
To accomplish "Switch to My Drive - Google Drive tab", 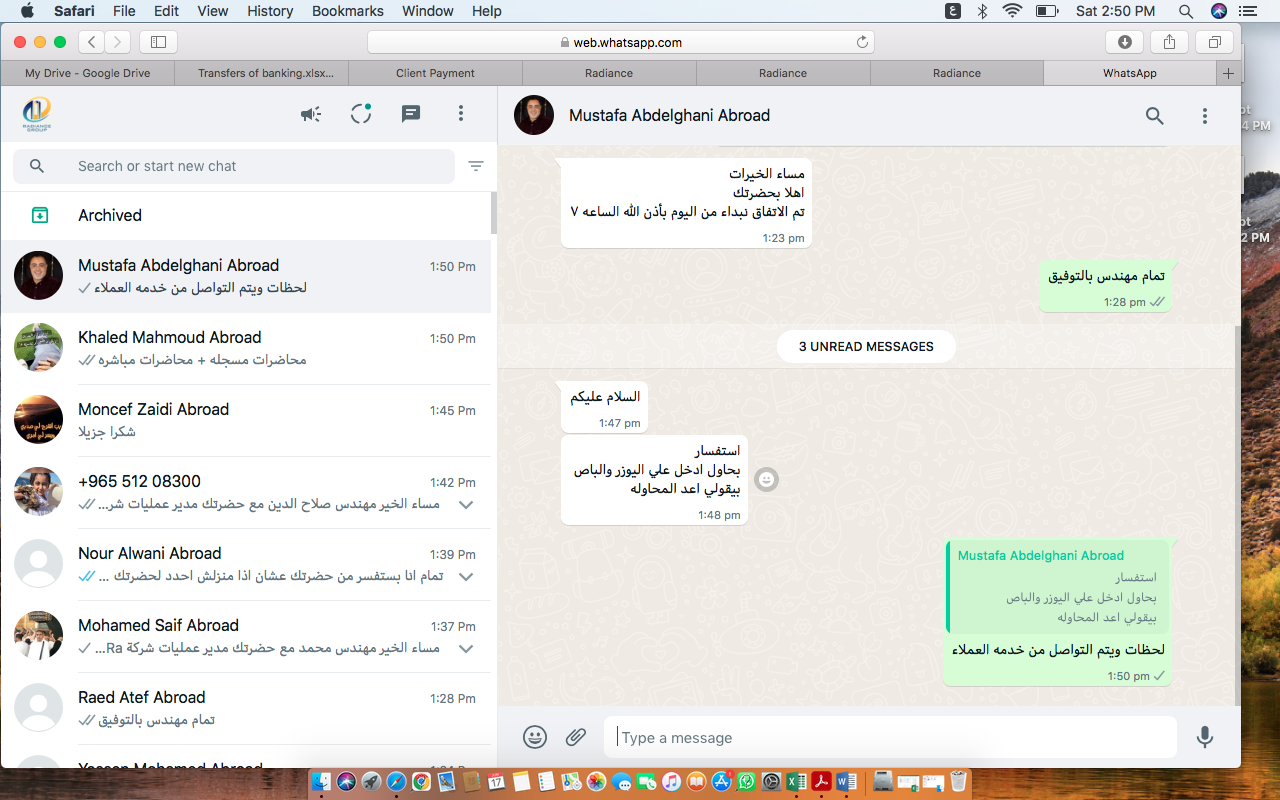I will (x=88, y=73).
